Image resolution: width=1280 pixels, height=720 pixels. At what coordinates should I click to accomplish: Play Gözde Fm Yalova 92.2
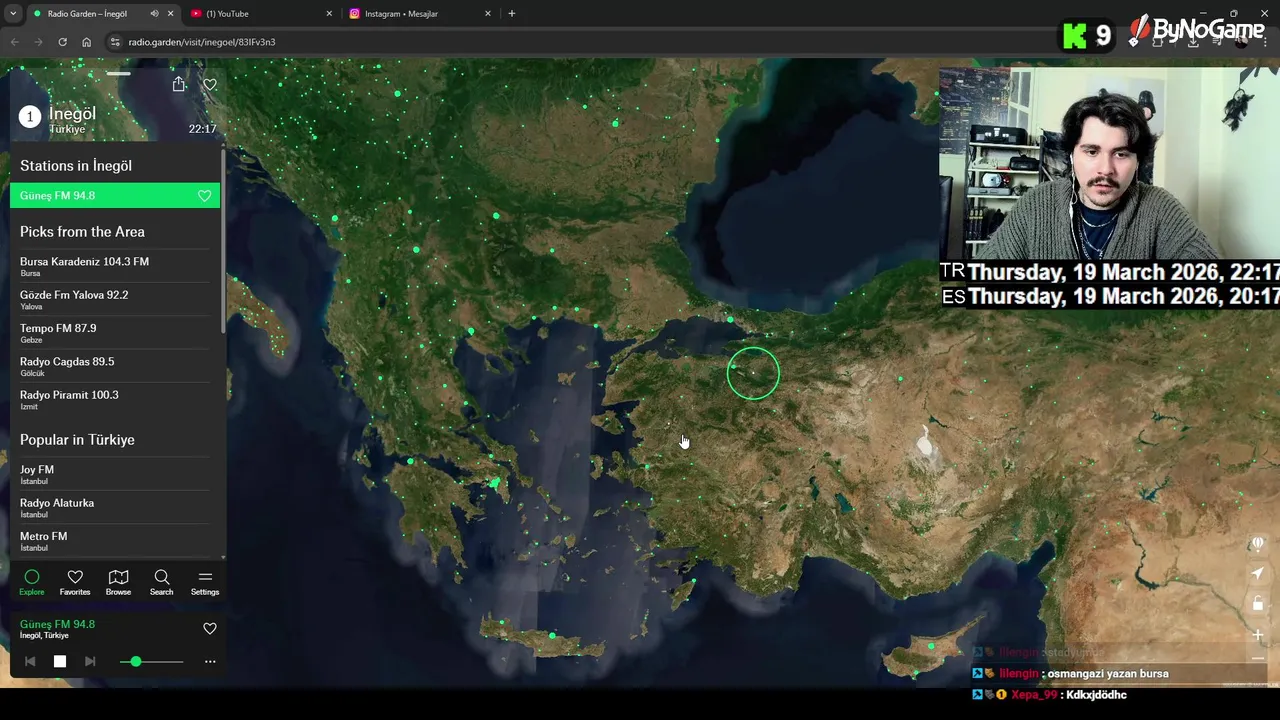pyautogui.click(x=115, y=299)
